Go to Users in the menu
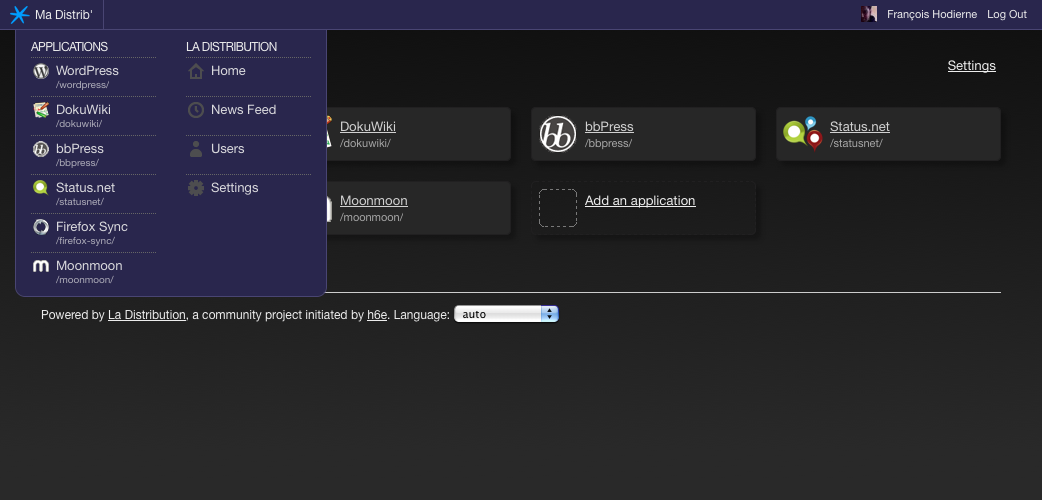The width and height of the screenshot is (1042, 500). pyautogui.click(x=227, y=149)
